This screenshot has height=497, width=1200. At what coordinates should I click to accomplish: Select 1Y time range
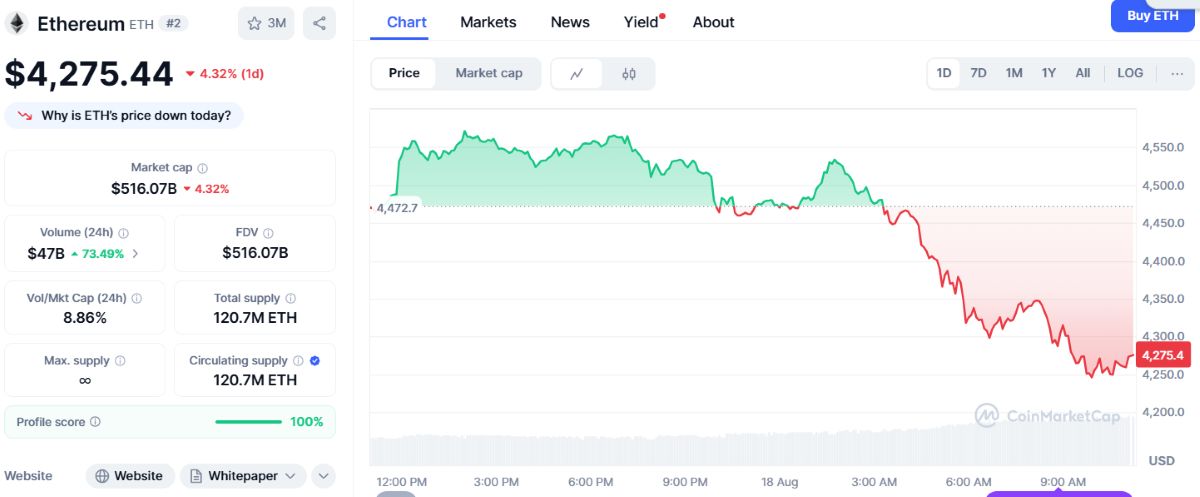pos(1049,73)
